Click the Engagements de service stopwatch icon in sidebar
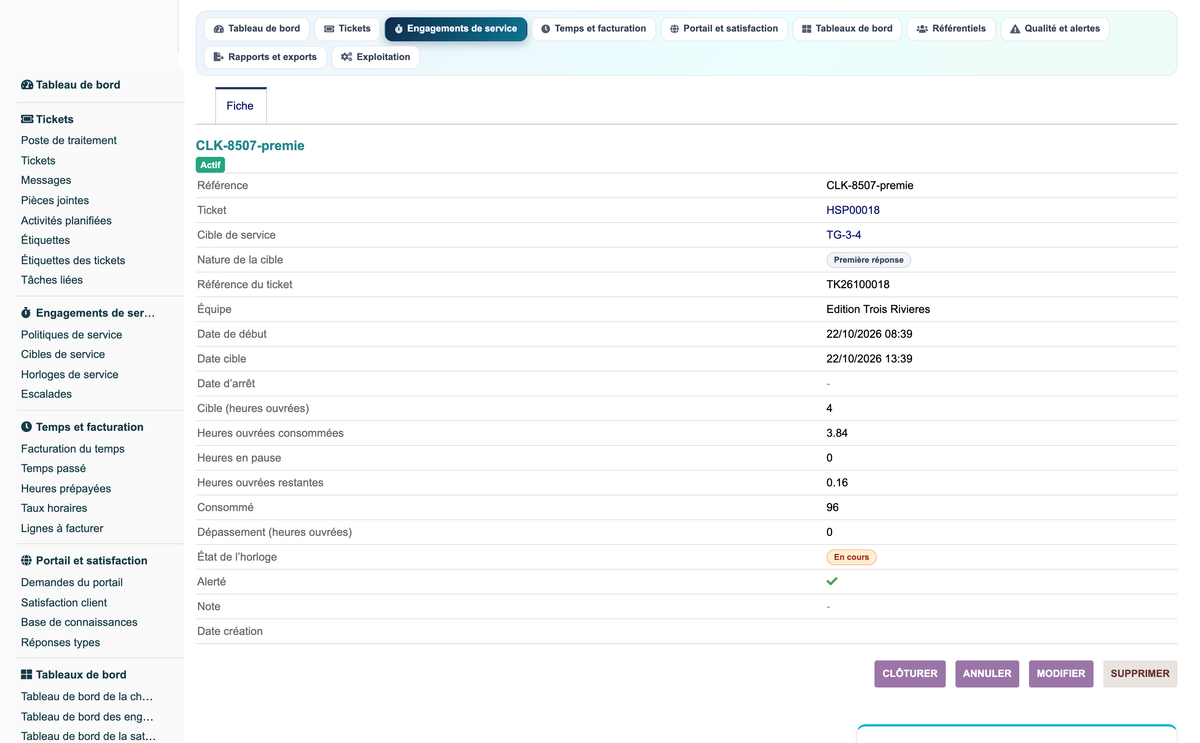This screenshot has height=743, width=1200. [x=27, y=313]
